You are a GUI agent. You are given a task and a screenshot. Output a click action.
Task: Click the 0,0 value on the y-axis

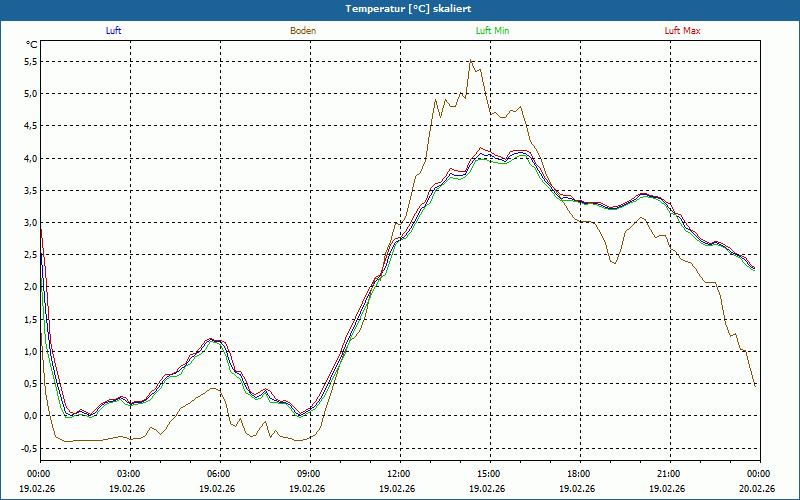point(30,416)
